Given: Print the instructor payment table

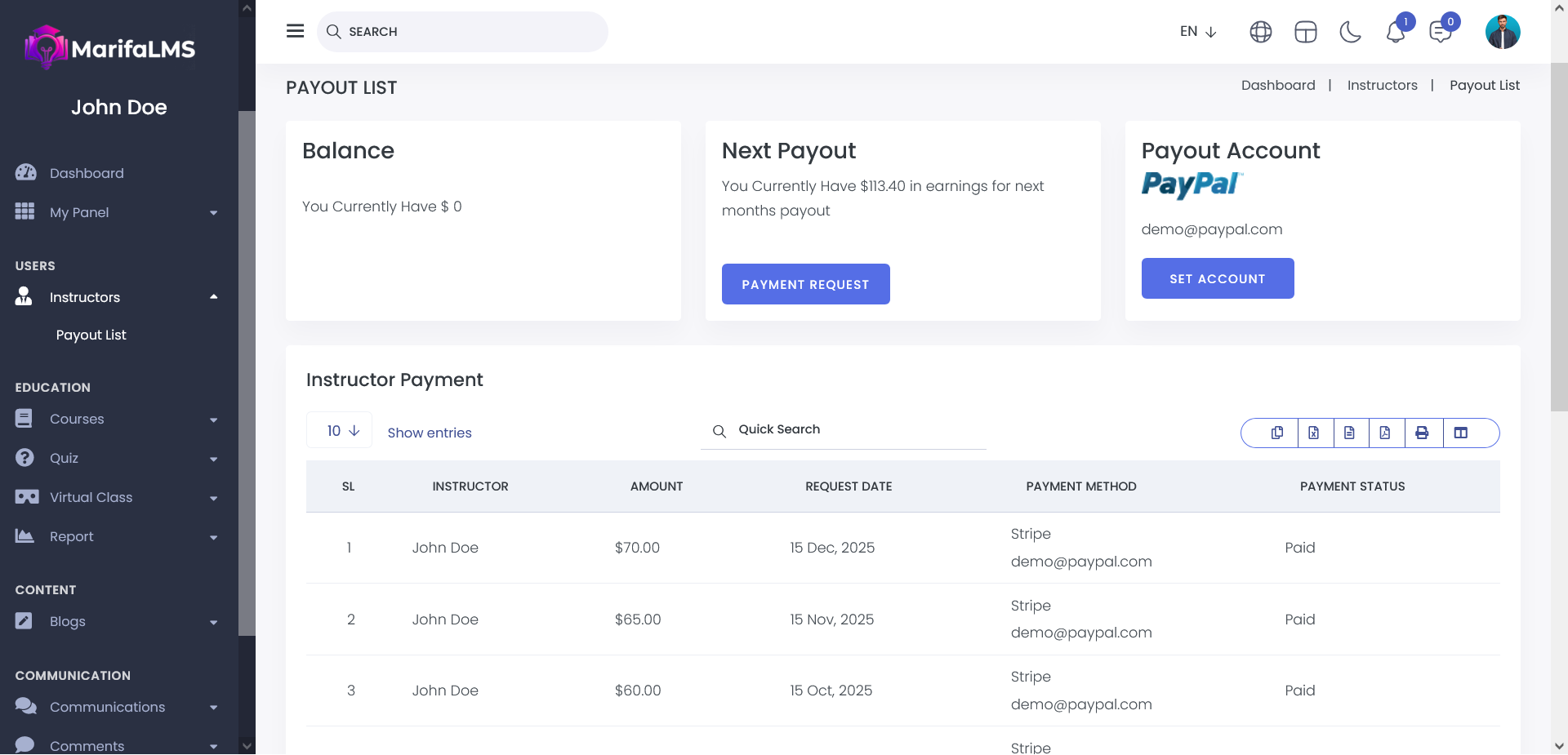Looking at the screenshot, I should click(x=1422, y=433).
